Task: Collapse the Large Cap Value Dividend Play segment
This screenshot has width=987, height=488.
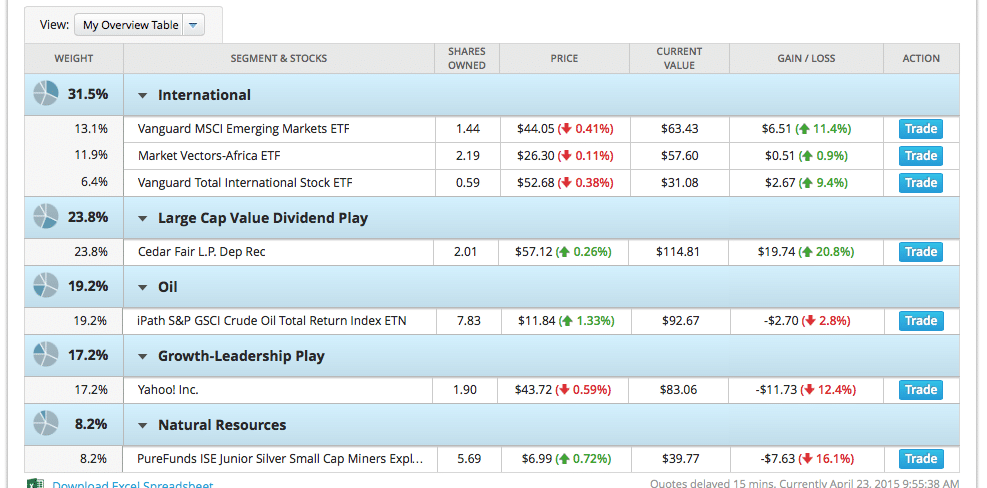Action: click(x=143, y=218)
